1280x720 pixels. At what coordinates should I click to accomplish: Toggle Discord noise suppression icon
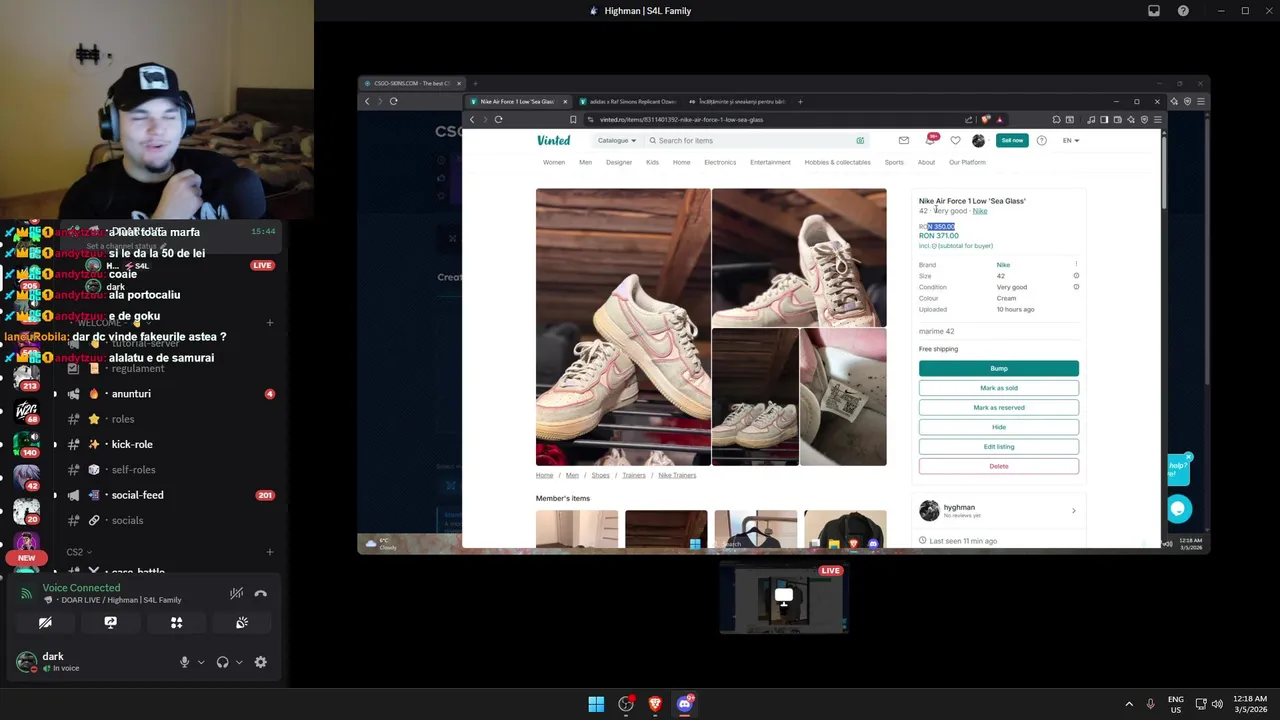[236, 593]
